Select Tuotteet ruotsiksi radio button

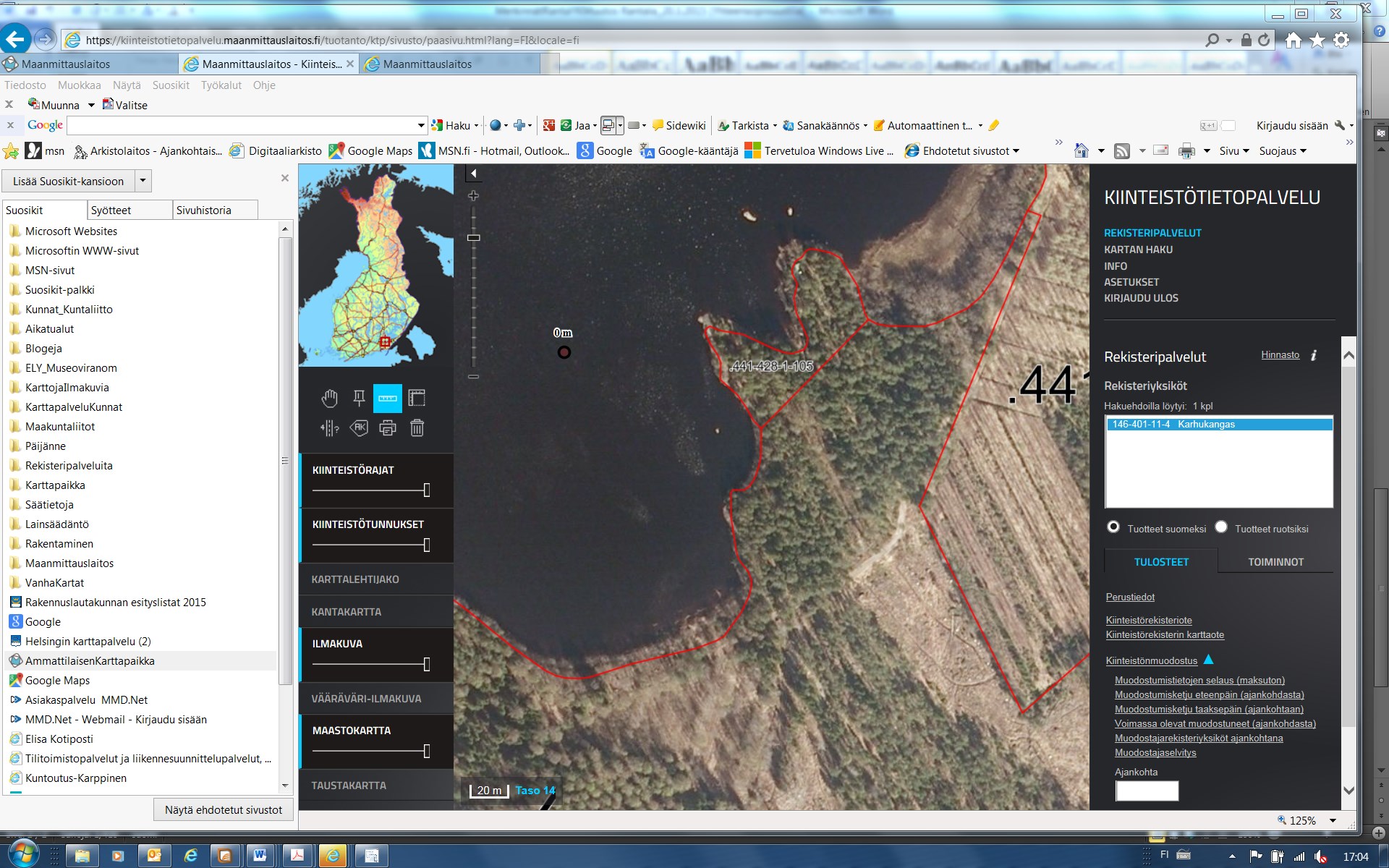pyautogui.click(x=1221, y=527)
